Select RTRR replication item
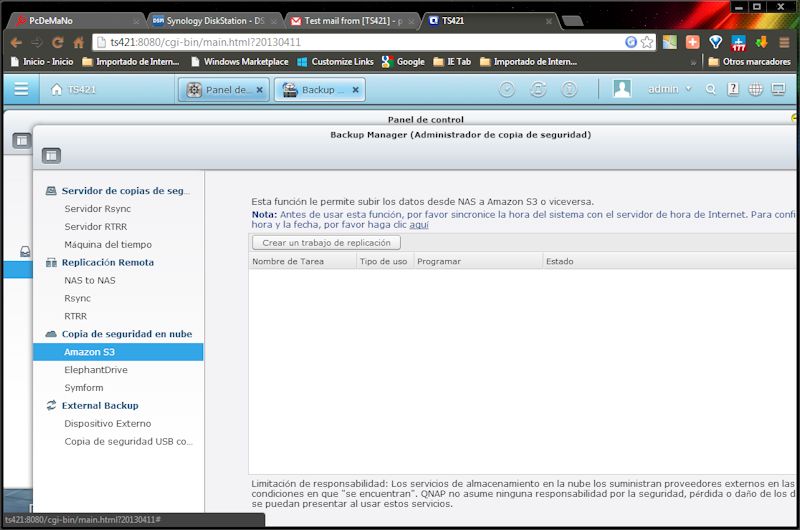The width and height of the screenshot is (800, 530). [x=76, y=316]
